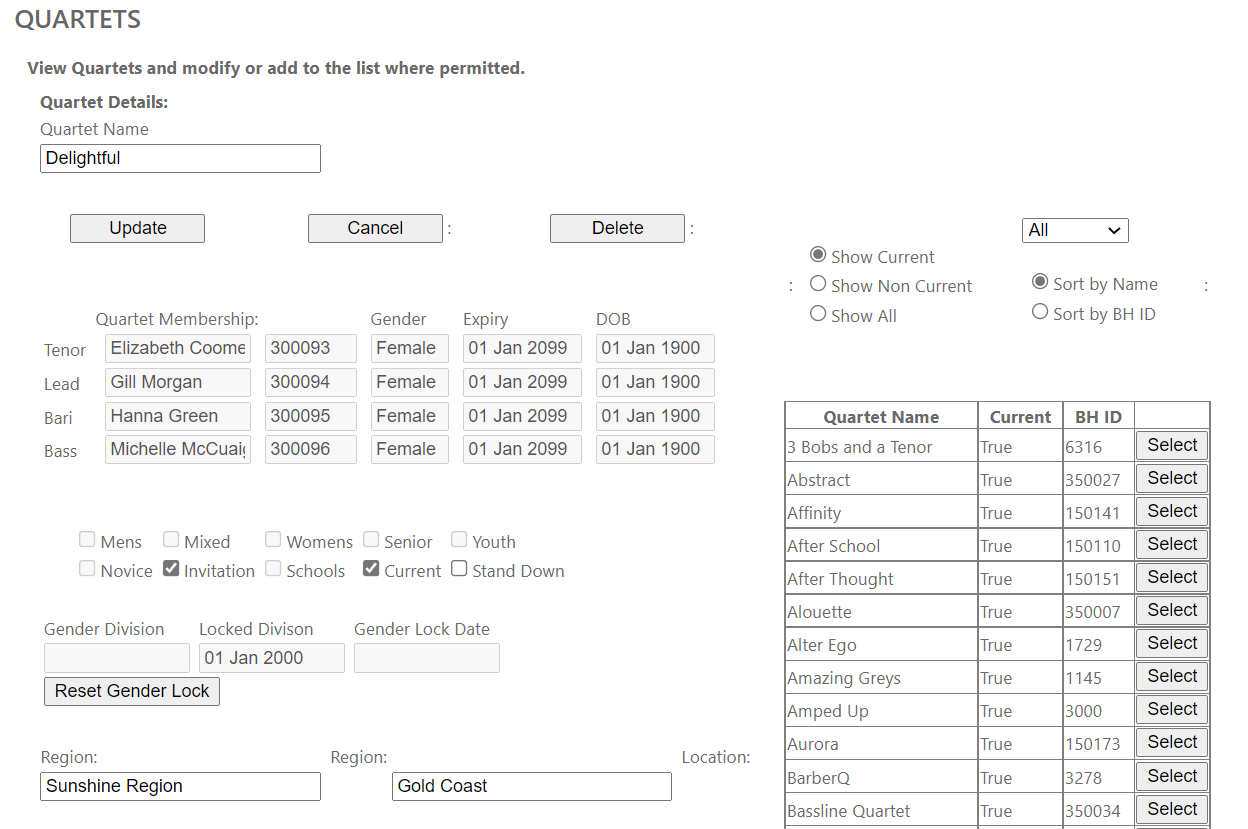Click the Gold Coast text field
The height and width of the screenshot is (829, 1248).
click(x=531, y=786)
